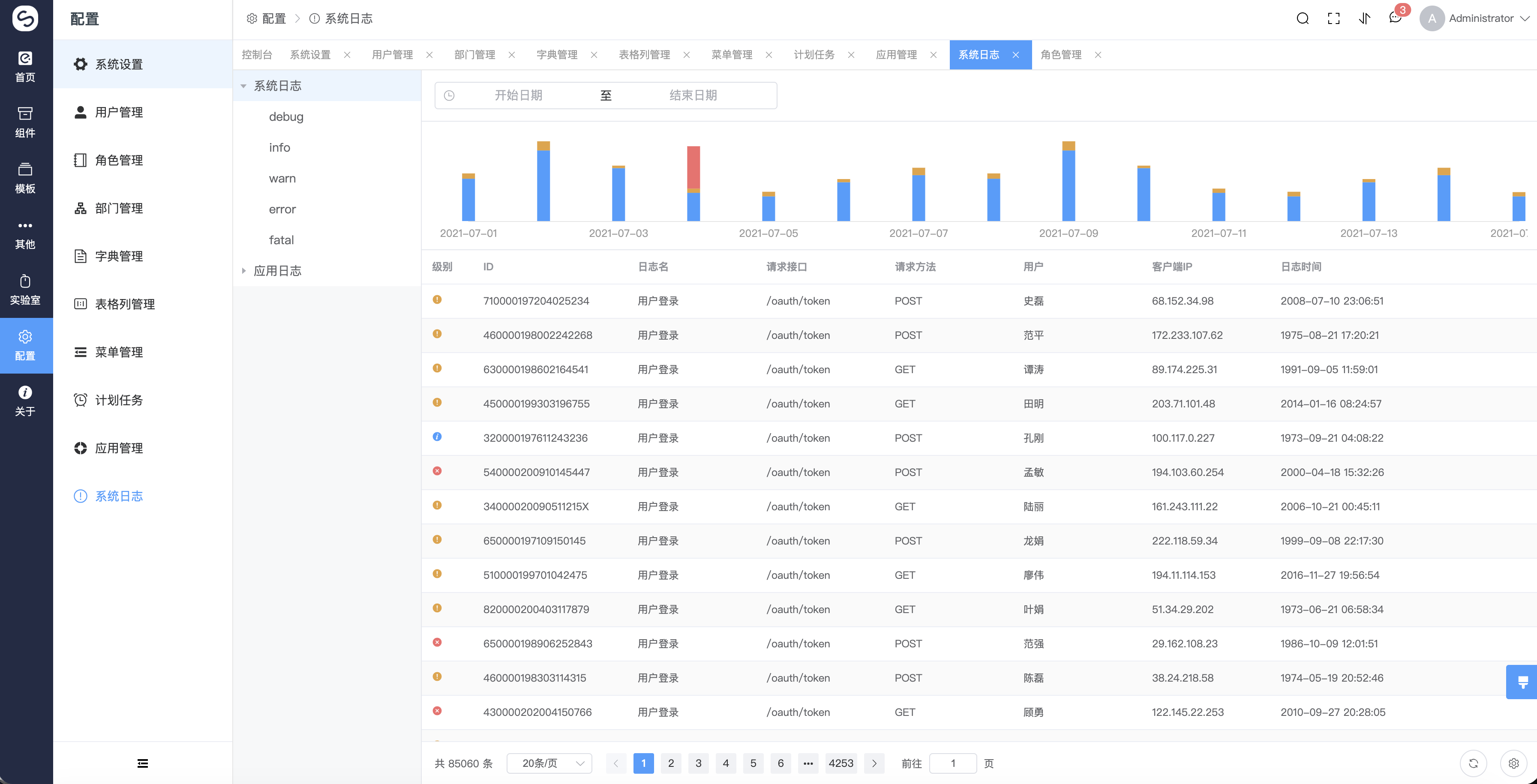Open the 20条/页 page size dropdown
This screenshot has height=784, width=1537.
[x=549, y=763]
